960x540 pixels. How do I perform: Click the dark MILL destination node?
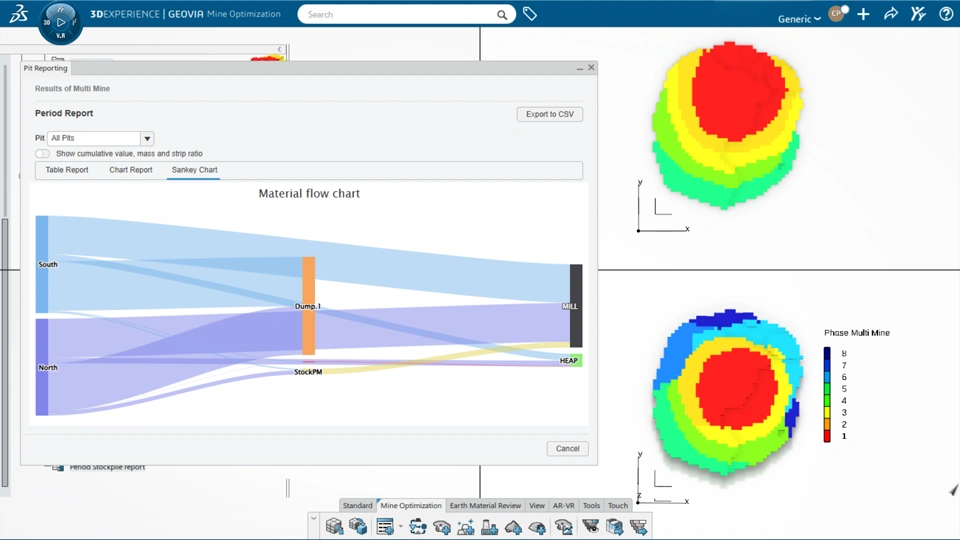point(576,306)
